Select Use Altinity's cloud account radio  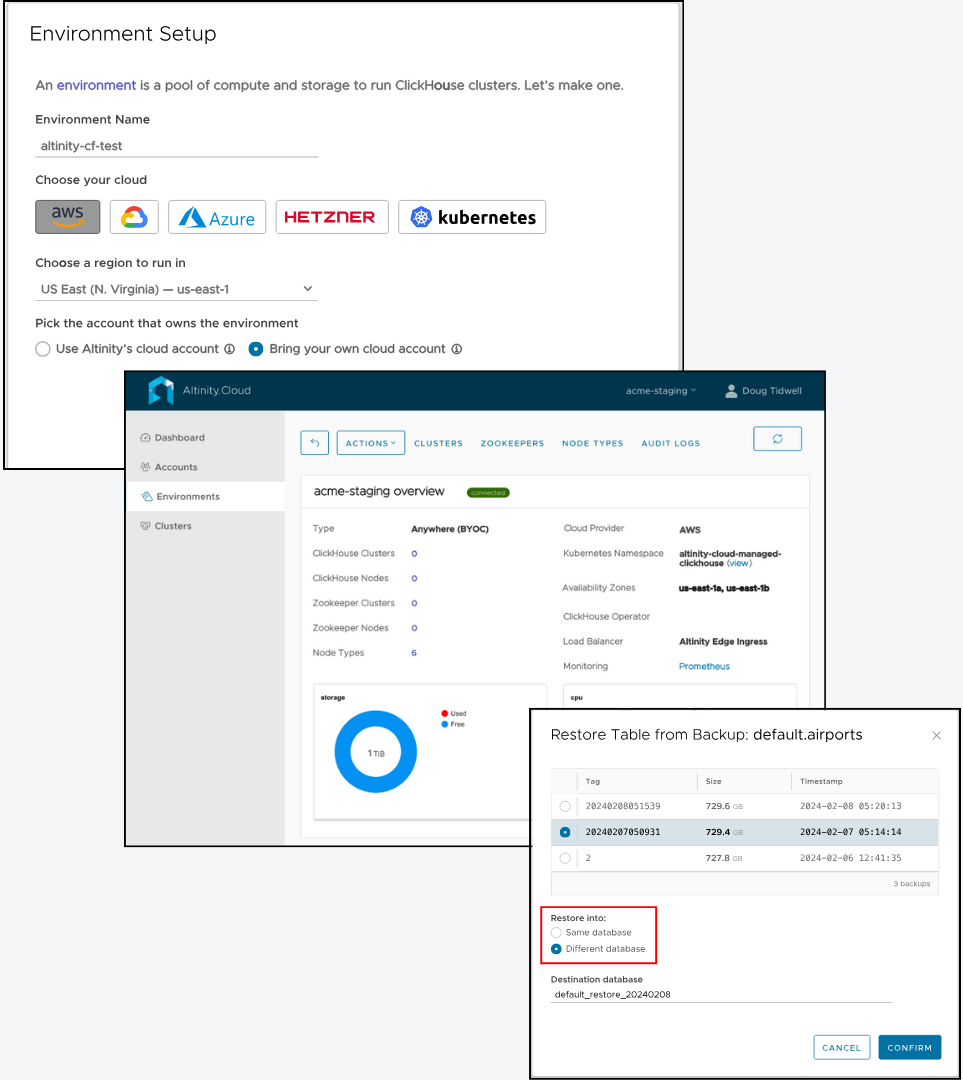(43, 349)
